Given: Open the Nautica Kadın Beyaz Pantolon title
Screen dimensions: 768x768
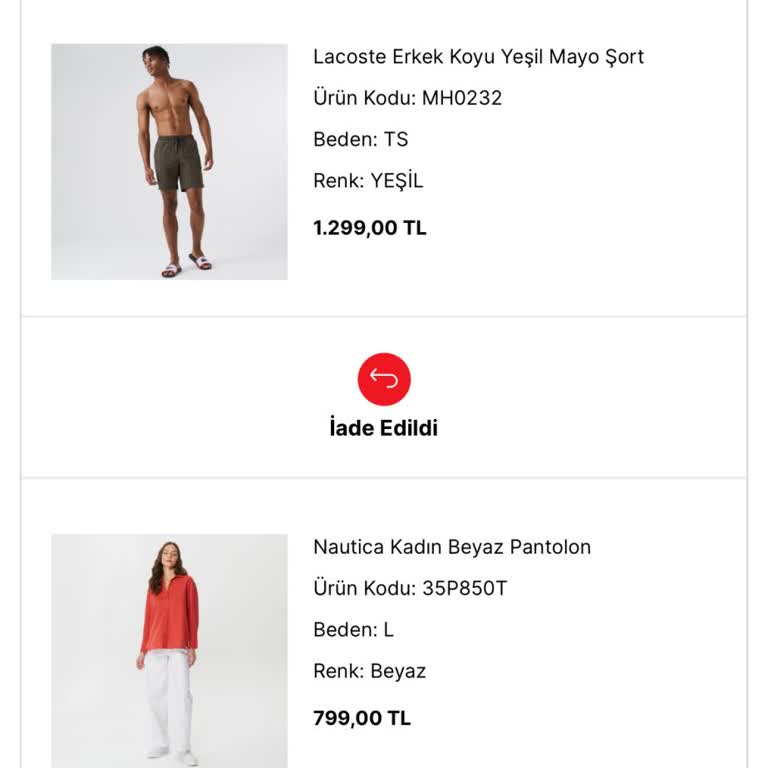Looking at the screenshot, I should coord(452,547).
